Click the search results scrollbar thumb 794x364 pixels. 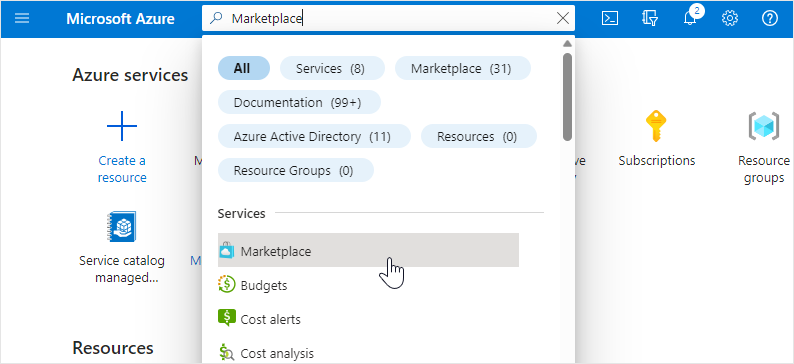click(x=567, y=96)
